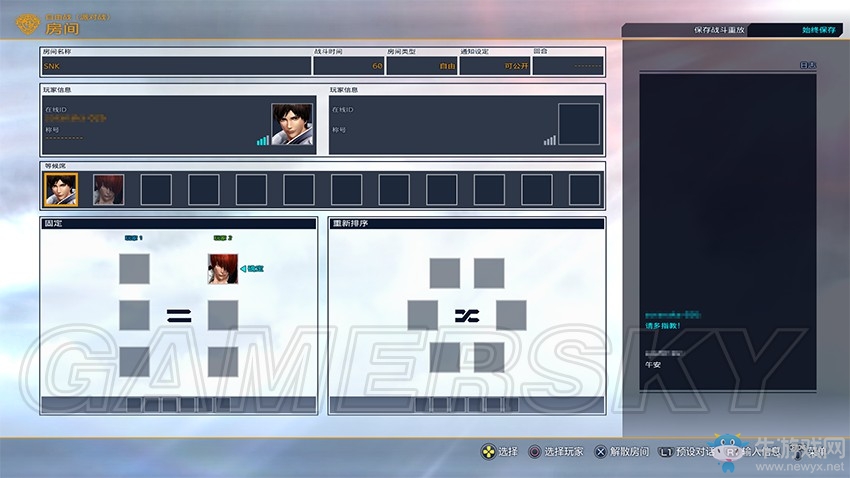The image size is (850, 478).
Task: Select Iori portrait in the waiting seats row
Action: [108, 190]
